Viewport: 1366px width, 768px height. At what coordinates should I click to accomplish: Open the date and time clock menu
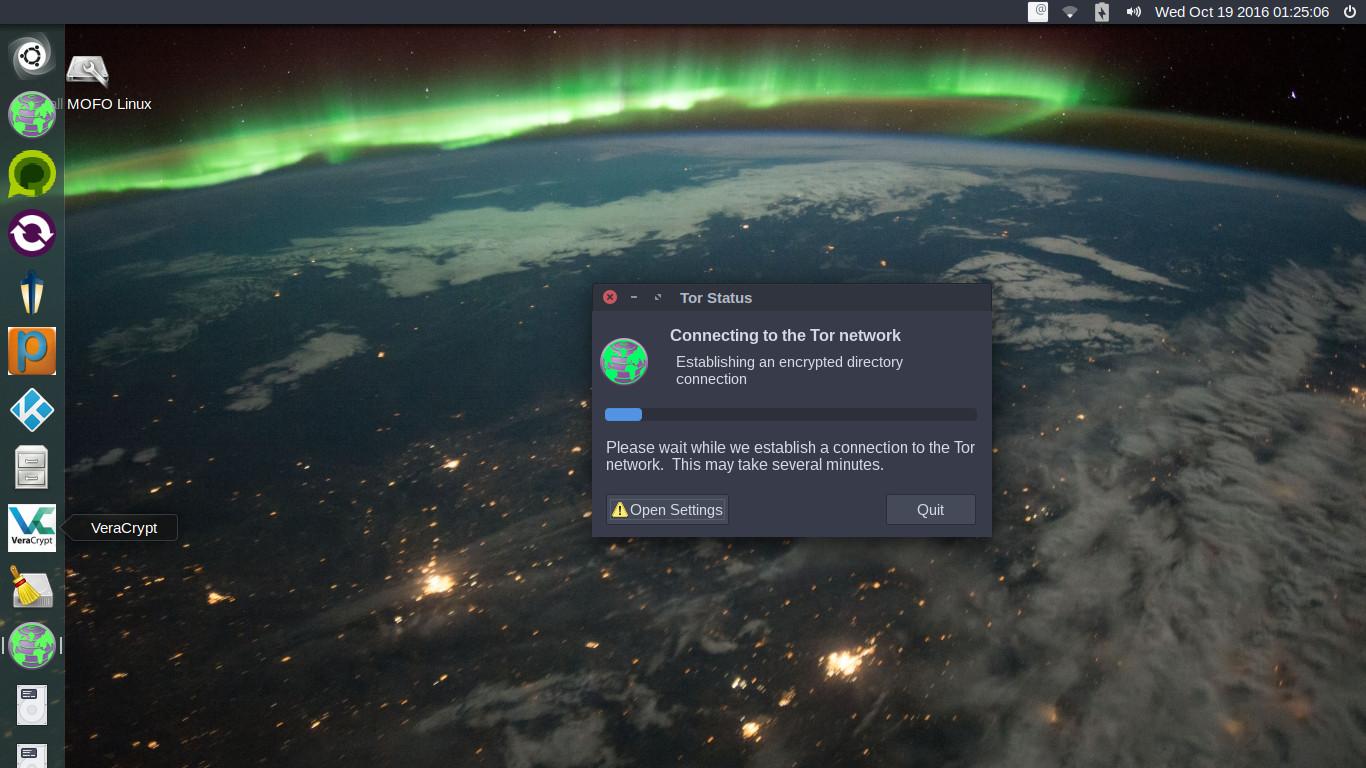click(1242, 12)
